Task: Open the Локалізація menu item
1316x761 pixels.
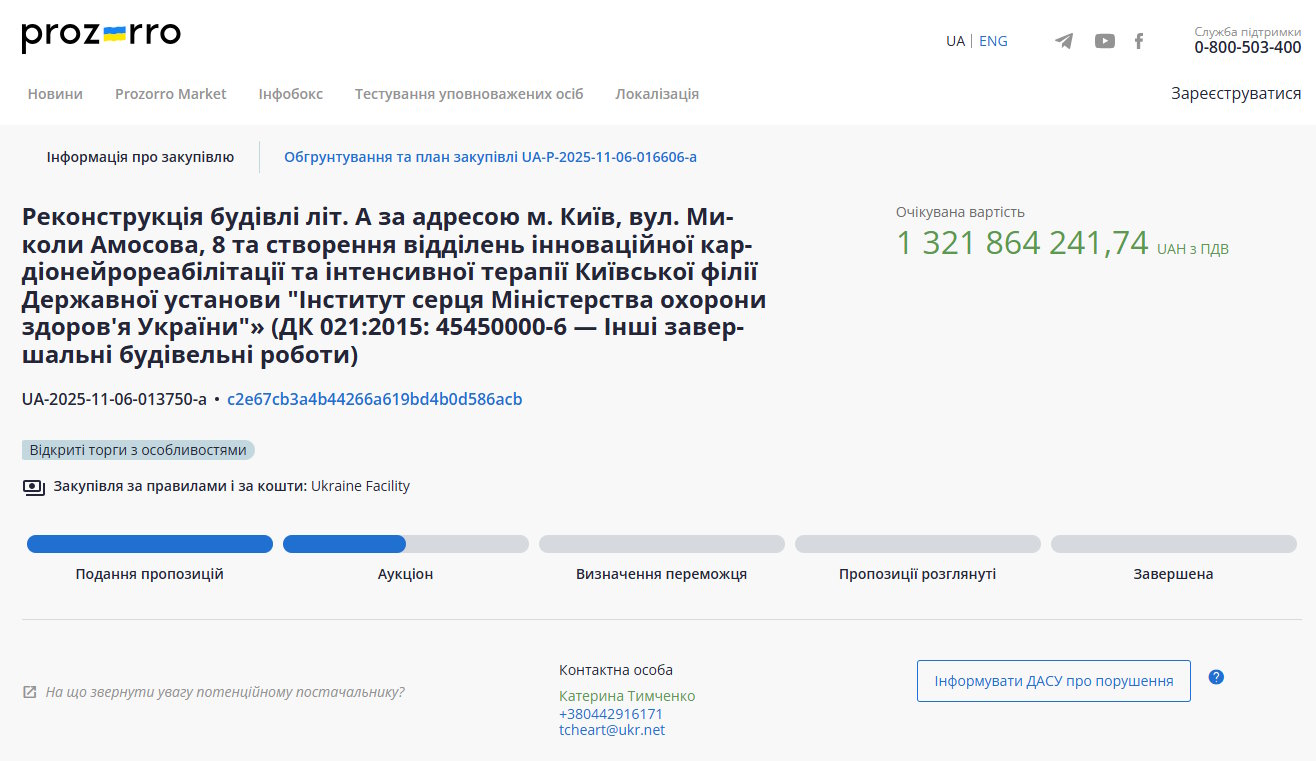Action: click(657, 94)
